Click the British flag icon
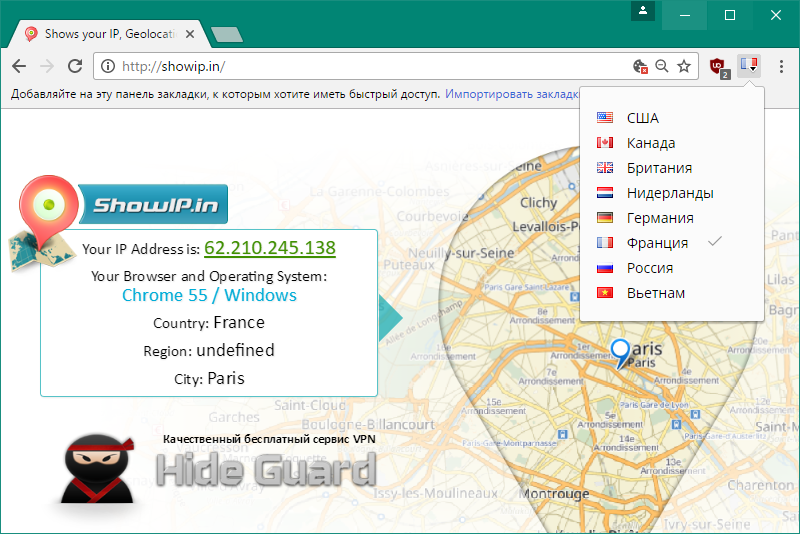Image resolution: width=800 pixels, height=534 pixels. click(605, 167)
